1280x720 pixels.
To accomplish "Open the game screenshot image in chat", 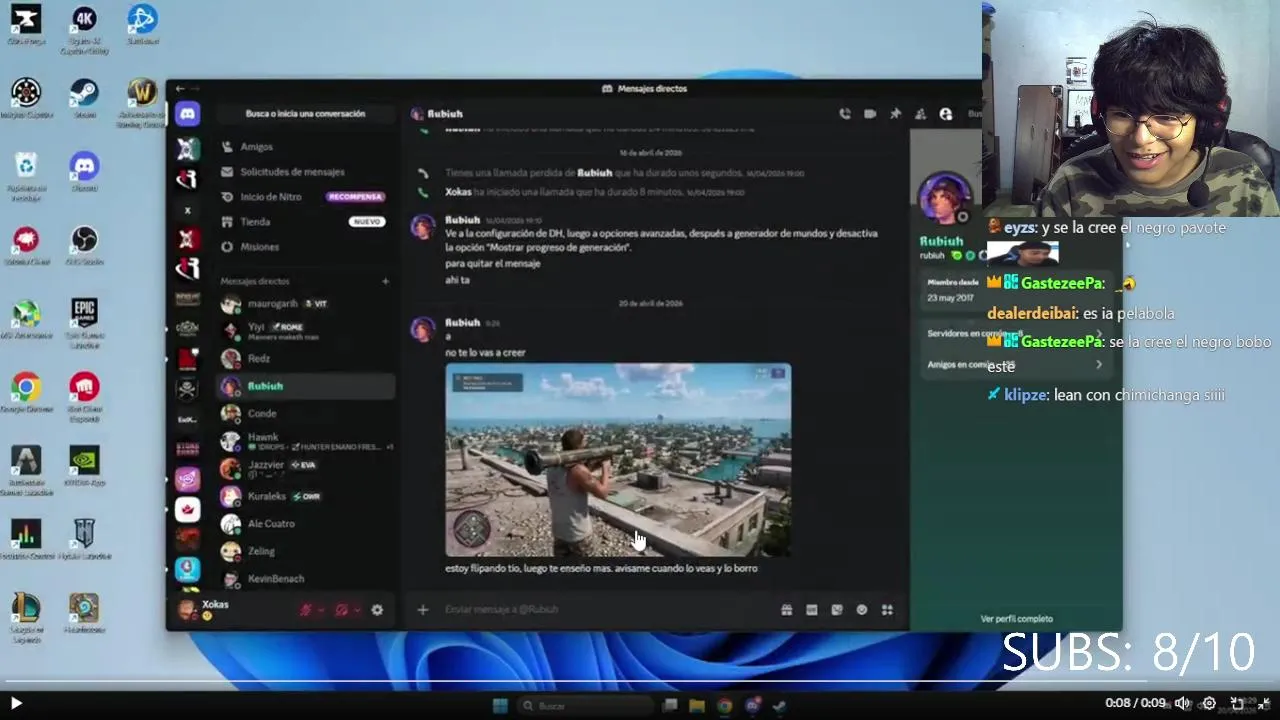I will click(x=618, y=460).
